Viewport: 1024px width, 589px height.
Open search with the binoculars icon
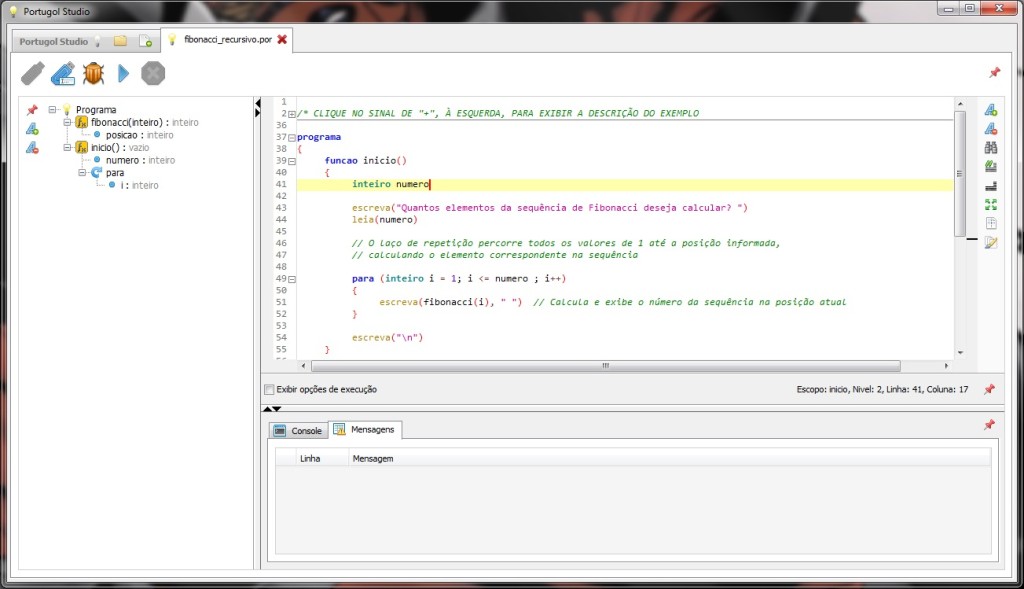point(991,147)
